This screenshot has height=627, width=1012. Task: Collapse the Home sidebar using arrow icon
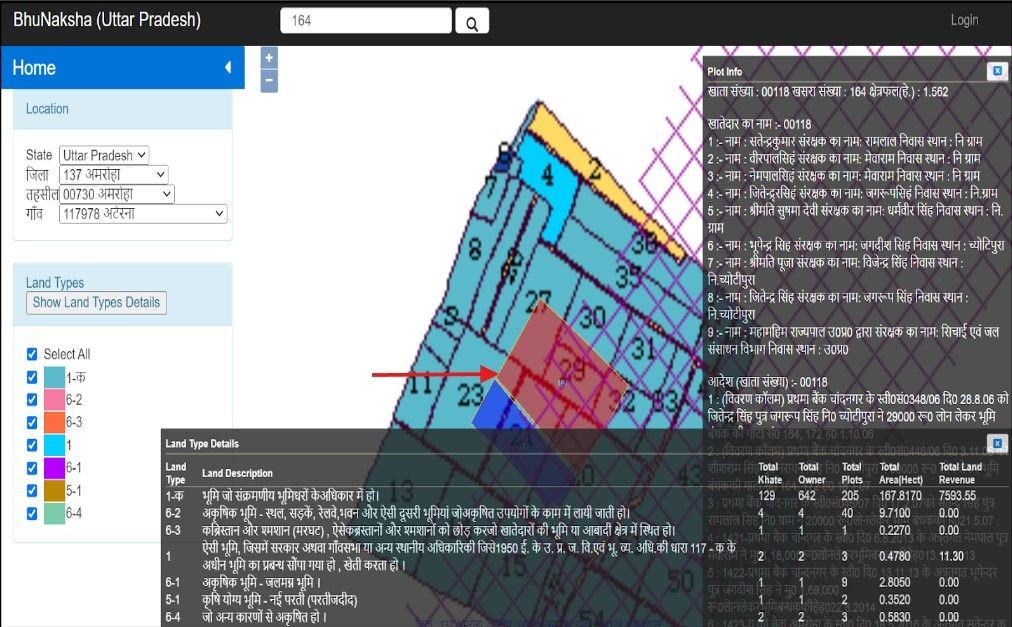click(x=227, y=68)
